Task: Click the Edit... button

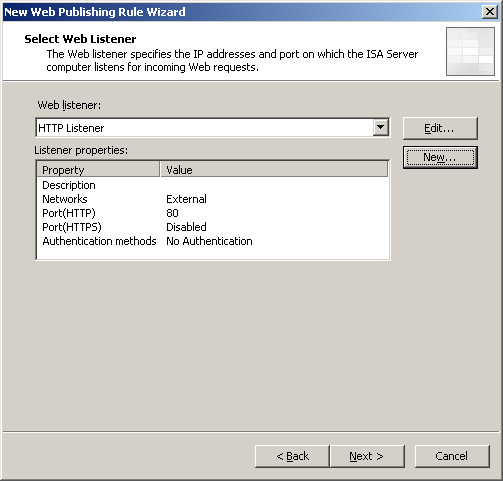Action: click(x=440, y=128)
